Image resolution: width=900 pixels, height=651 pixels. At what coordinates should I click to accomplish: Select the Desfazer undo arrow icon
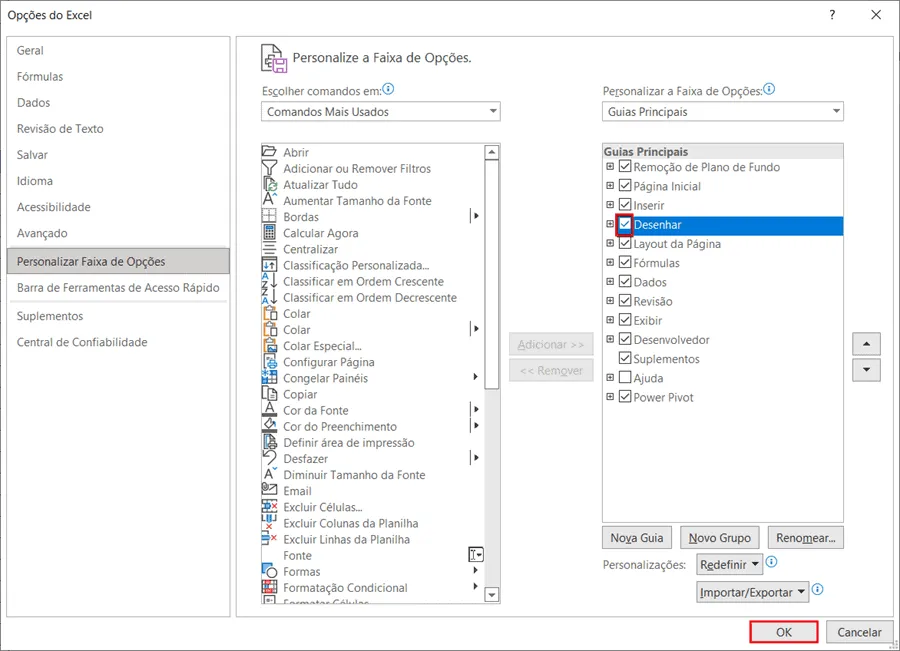point(269,458)
